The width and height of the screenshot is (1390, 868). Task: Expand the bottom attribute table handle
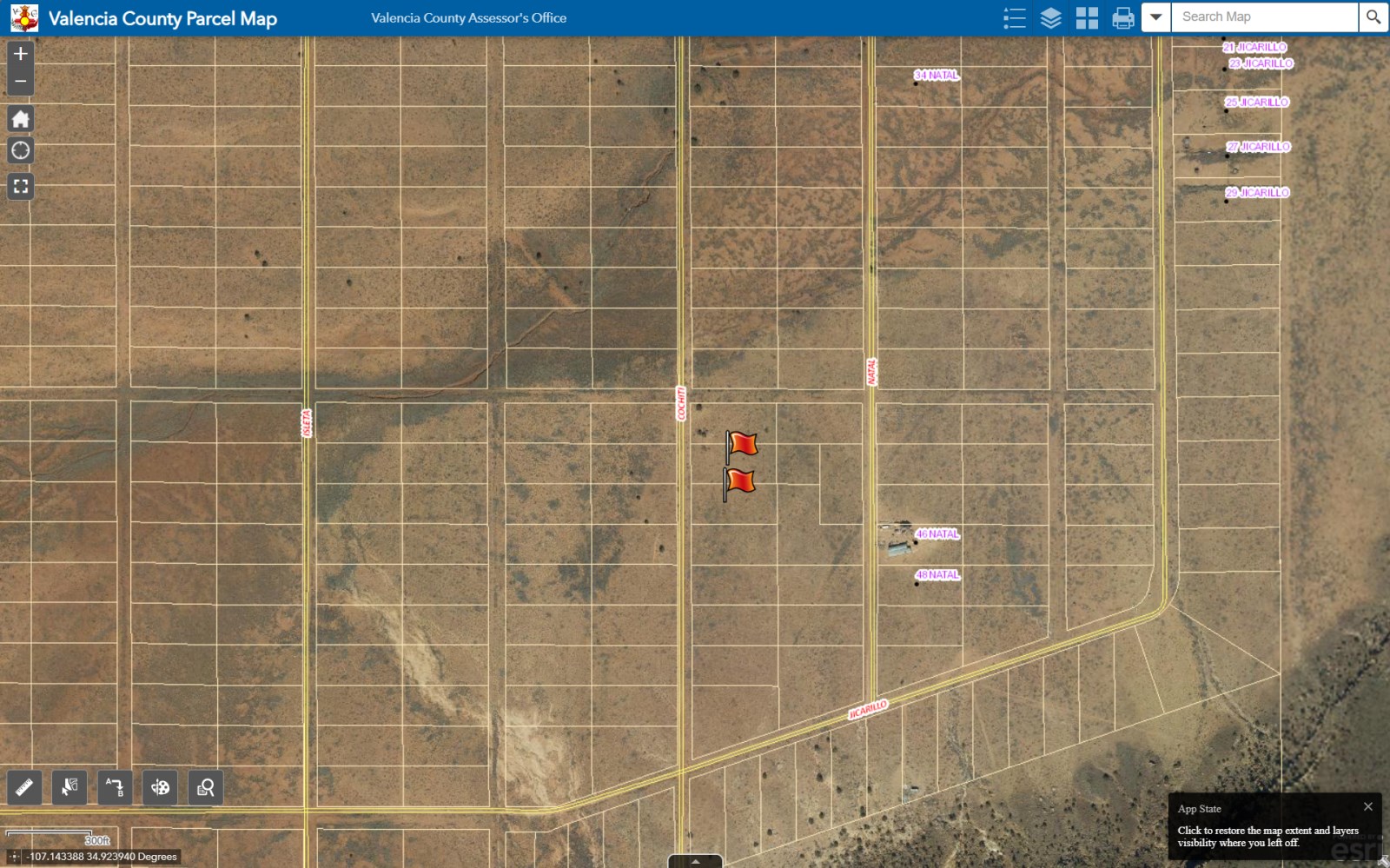[695, 861]
